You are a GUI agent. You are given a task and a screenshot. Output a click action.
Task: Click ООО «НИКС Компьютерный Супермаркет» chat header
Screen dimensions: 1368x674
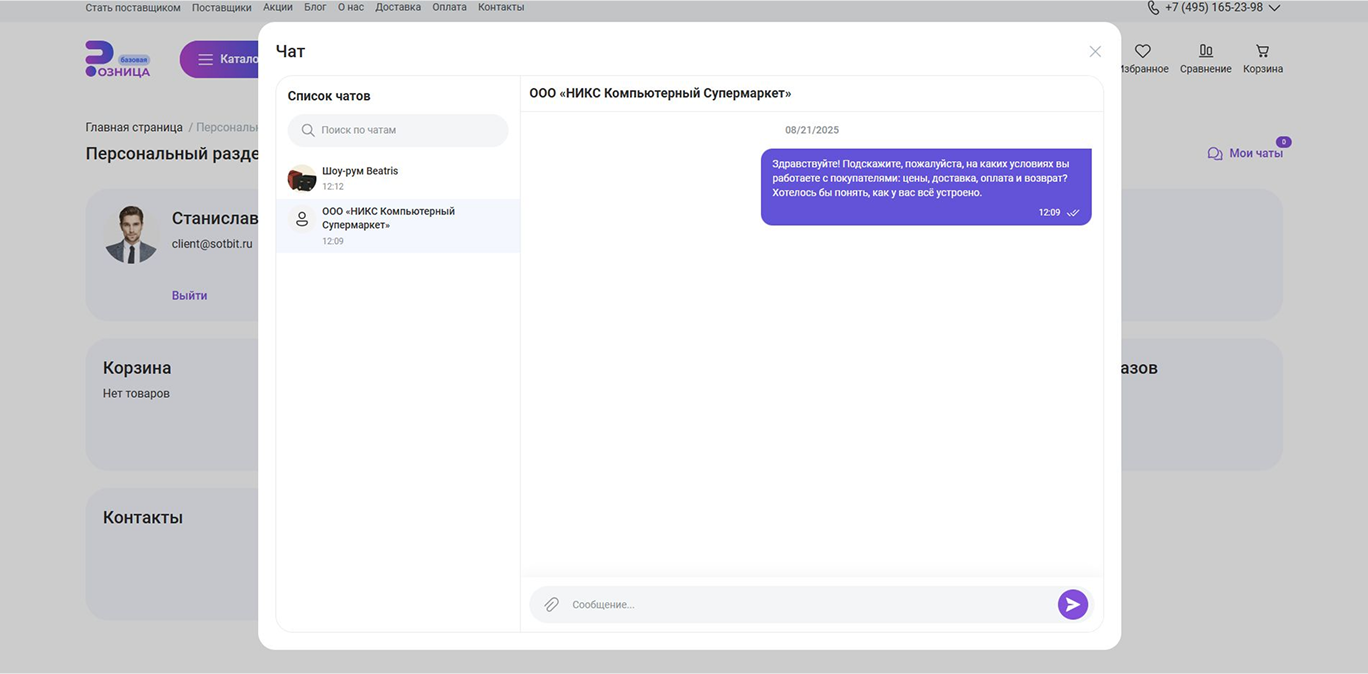(x=660, y=93)
